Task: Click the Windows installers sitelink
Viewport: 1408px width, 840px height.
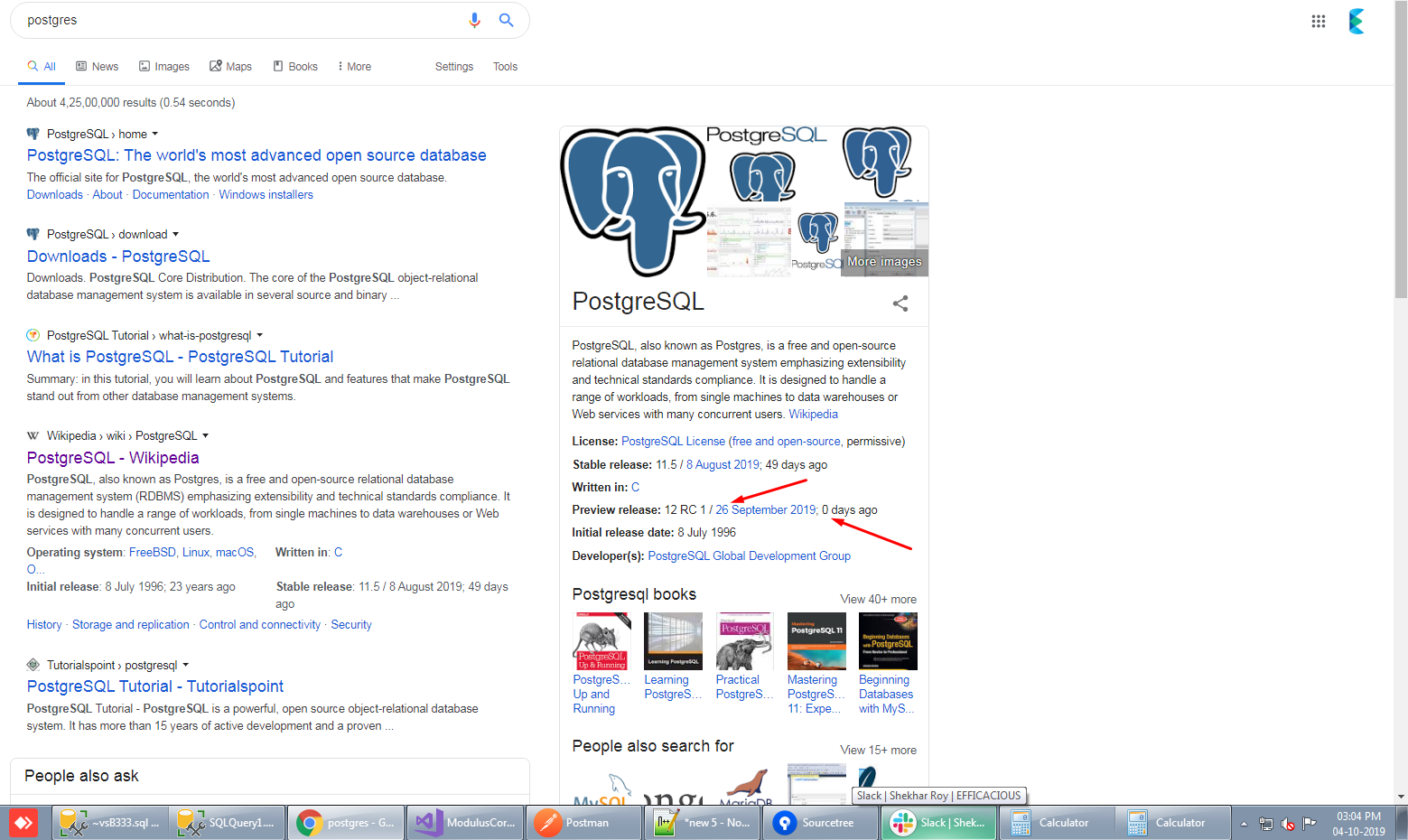Action: coord(266,195)
